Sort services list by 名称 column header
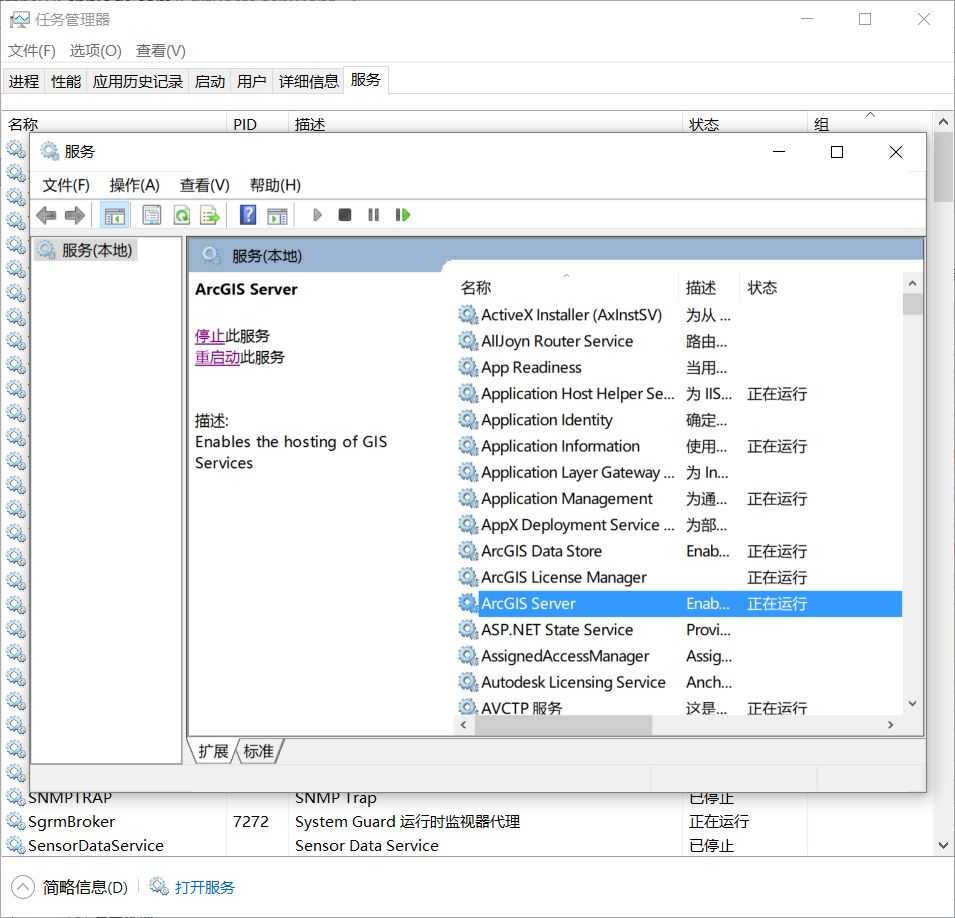 tap(566, 288)
